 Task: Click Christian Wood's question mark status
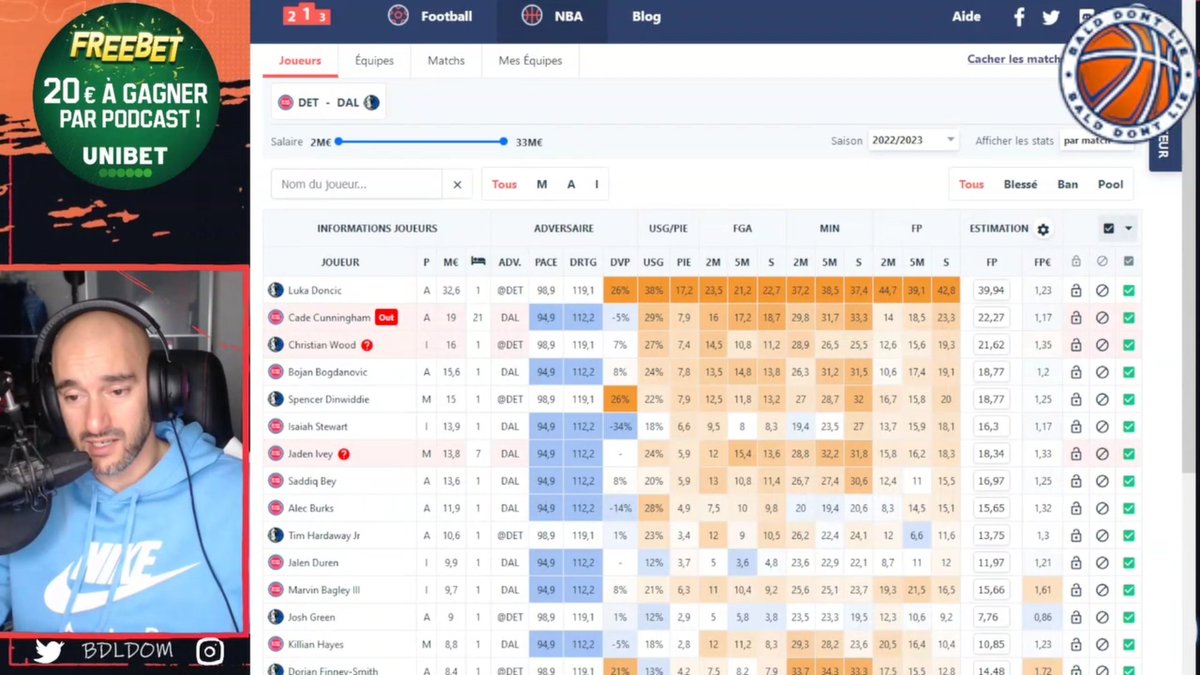[367, 345]
